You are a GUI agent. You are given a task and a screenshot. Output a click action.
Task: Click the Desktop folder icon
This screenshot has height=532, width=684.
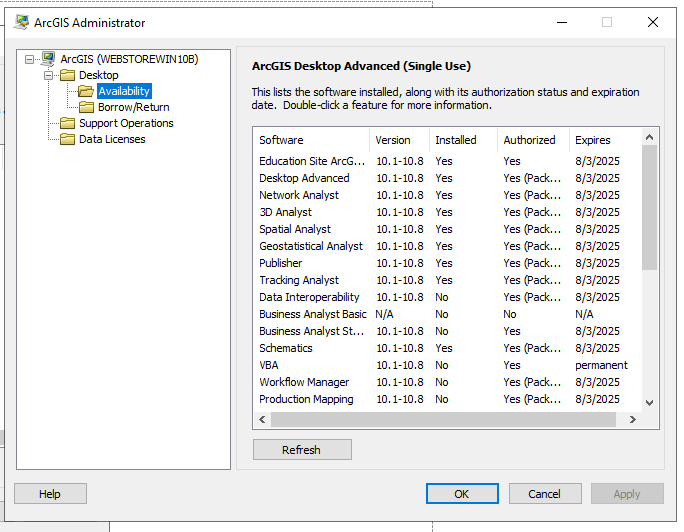tap(67, 75)
